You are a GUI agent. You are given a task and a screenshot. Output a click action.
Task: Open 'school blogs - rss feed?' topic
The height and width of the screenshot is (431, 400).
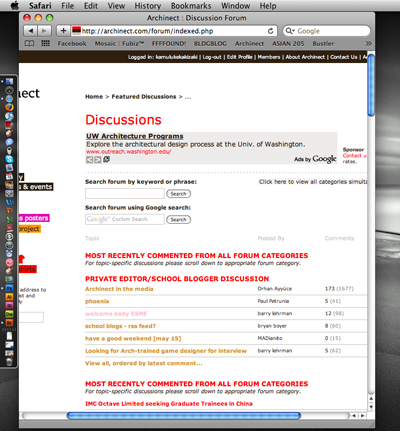pyautogui.click(x=120, y=326)
